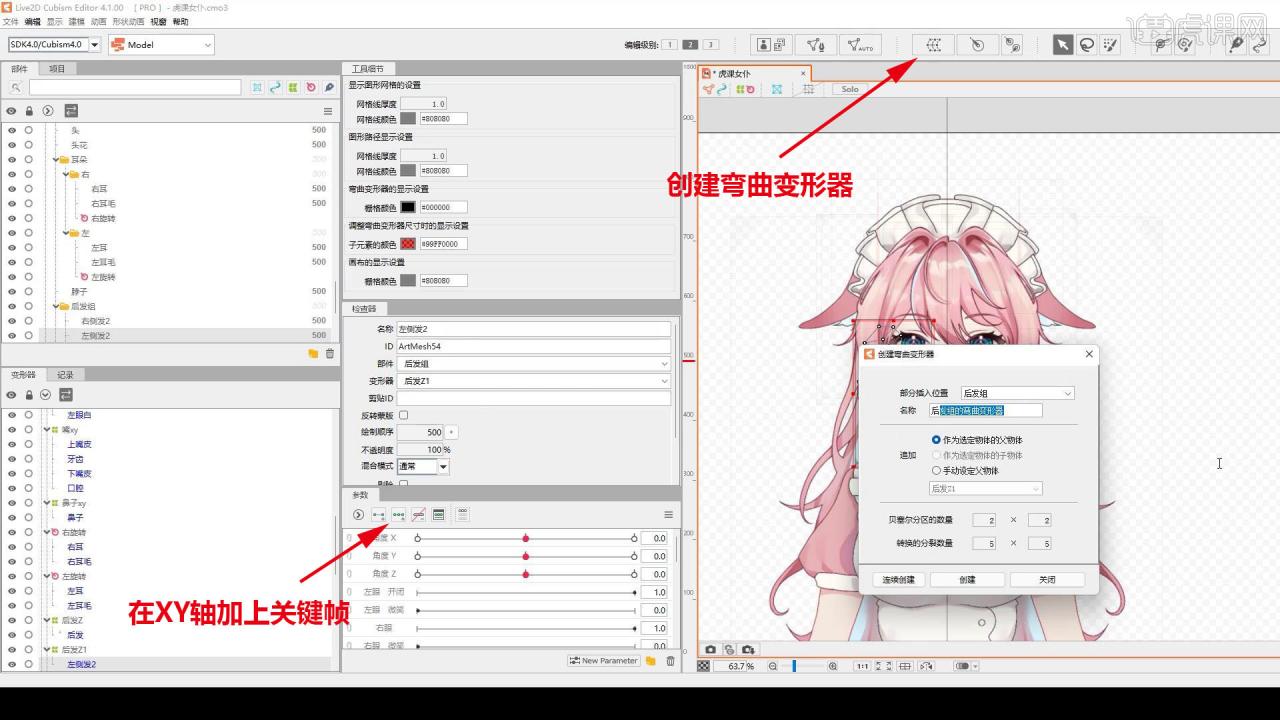Open the parts panel hamburger menu

pyautogui.click(x=327, y=111)
